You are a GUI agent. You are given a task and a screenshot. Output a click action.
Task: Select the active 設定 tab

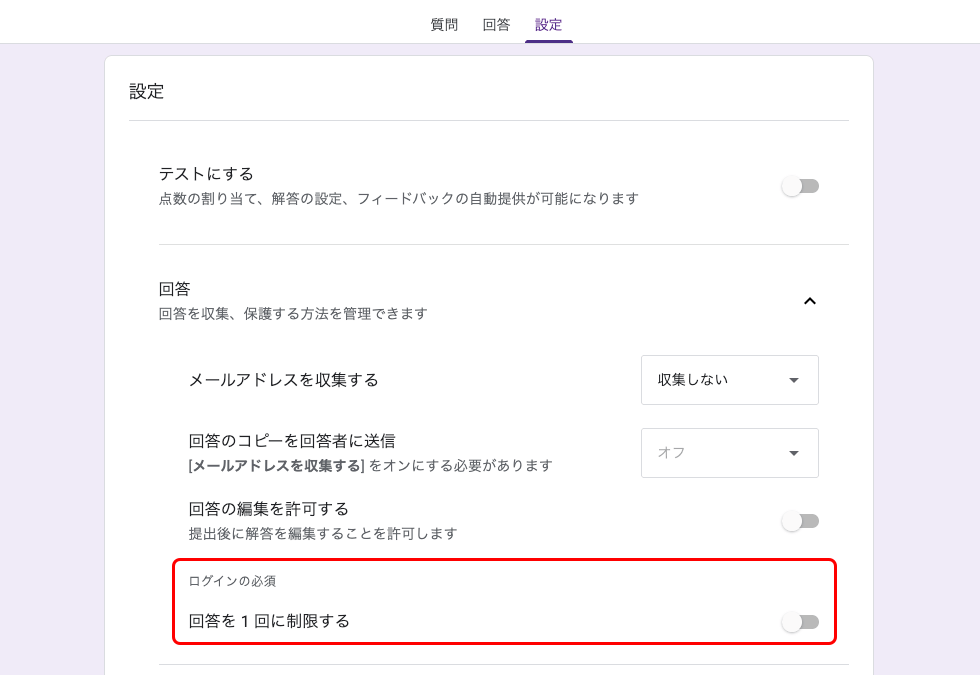548,24
